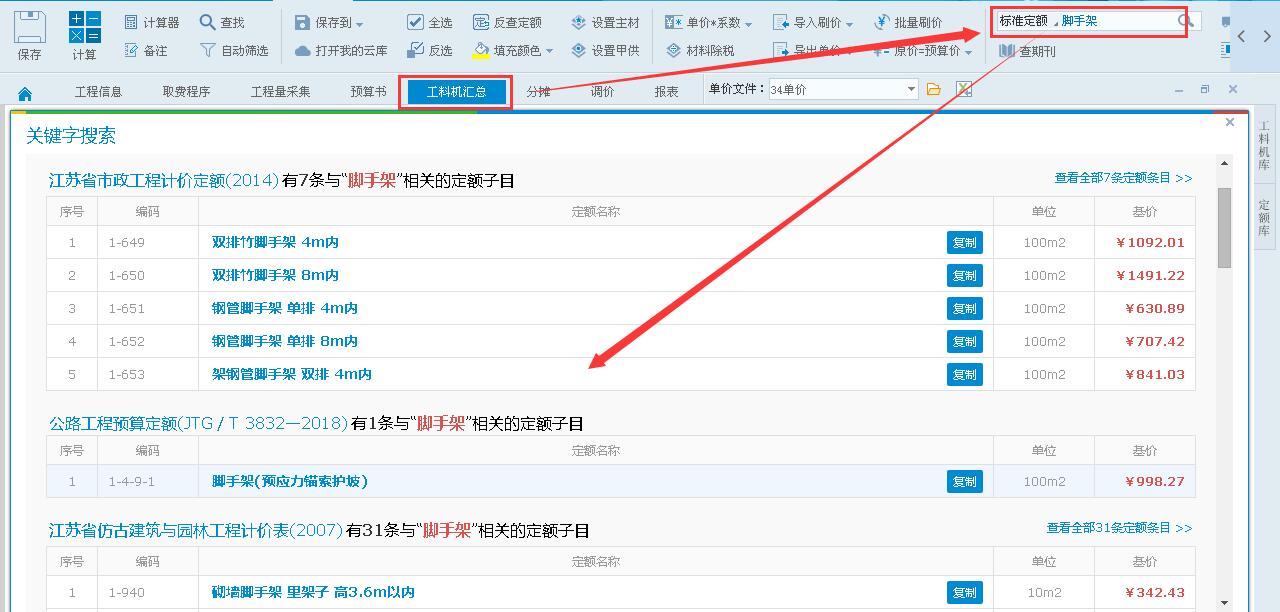The height and width of the screenshot is (612, 1280).
Task: Check the 全选 select-all option
Action: [430, 22]
